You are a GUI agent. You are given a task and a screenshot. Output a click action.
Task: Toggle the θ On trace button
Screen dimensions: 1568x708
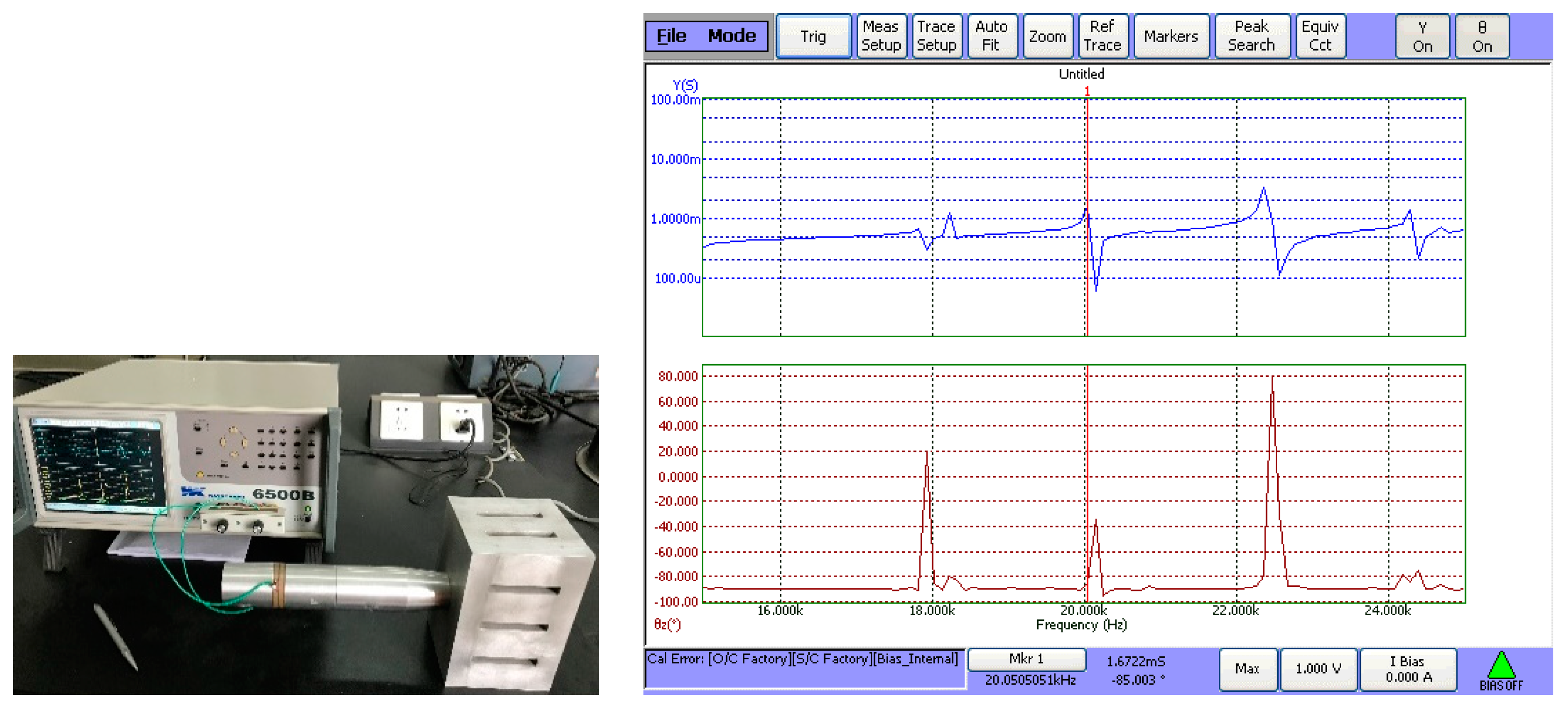coord(1482,37)
